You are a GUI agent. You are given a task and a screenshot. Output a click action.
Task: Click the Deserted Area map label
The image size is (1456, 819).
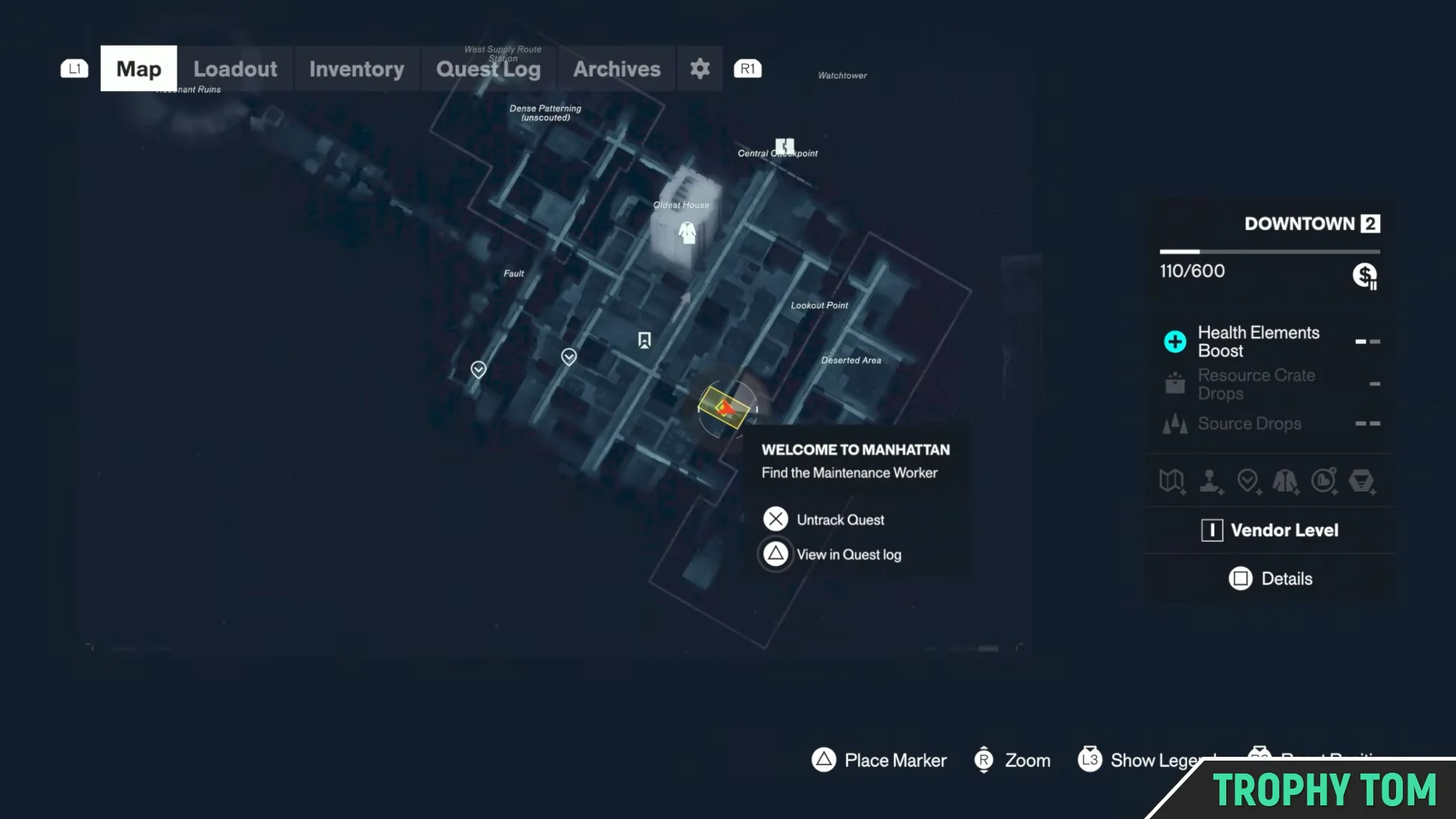pyautogui.click(x=851, y=360)
